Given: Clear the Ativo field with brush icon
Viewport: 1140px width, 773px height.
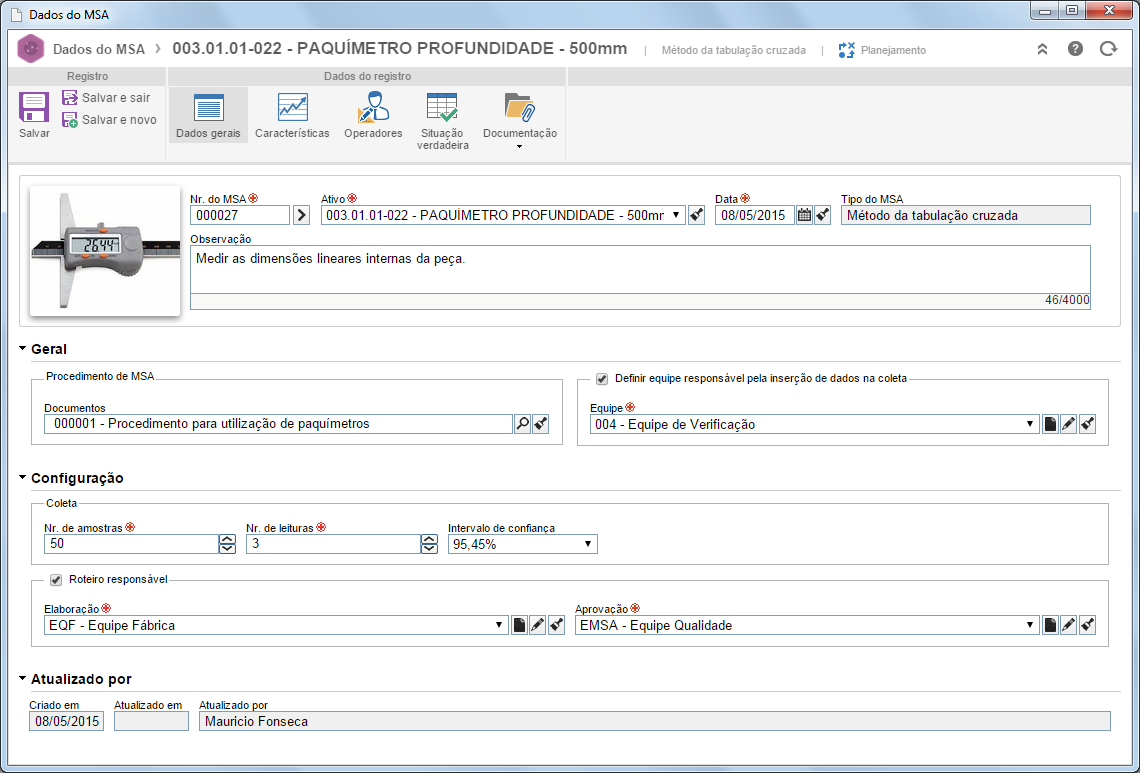Looking at the screenshot, I should point(697,215).
